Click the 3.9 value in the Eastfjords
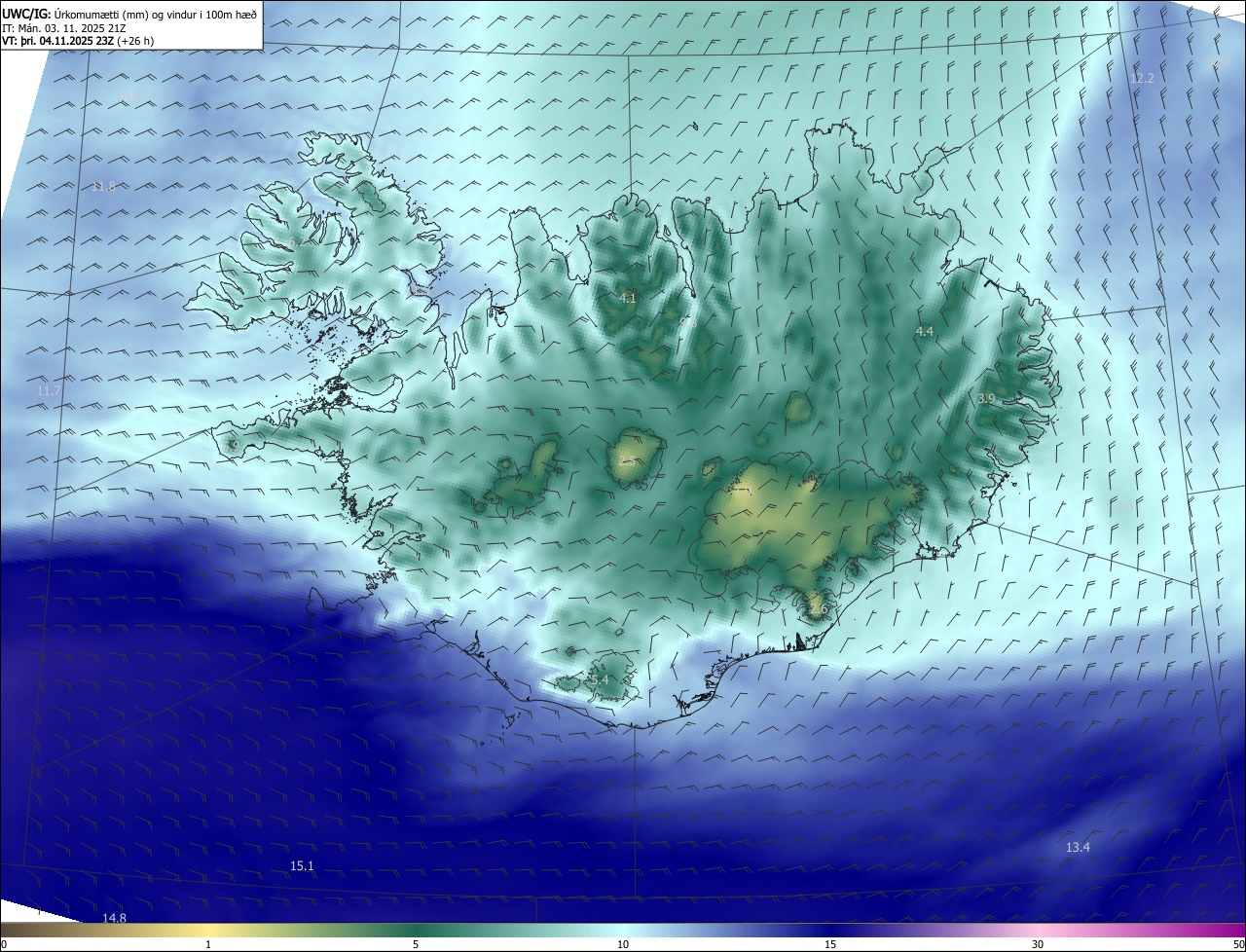1246x952 pixels. (x=986, y=398)
